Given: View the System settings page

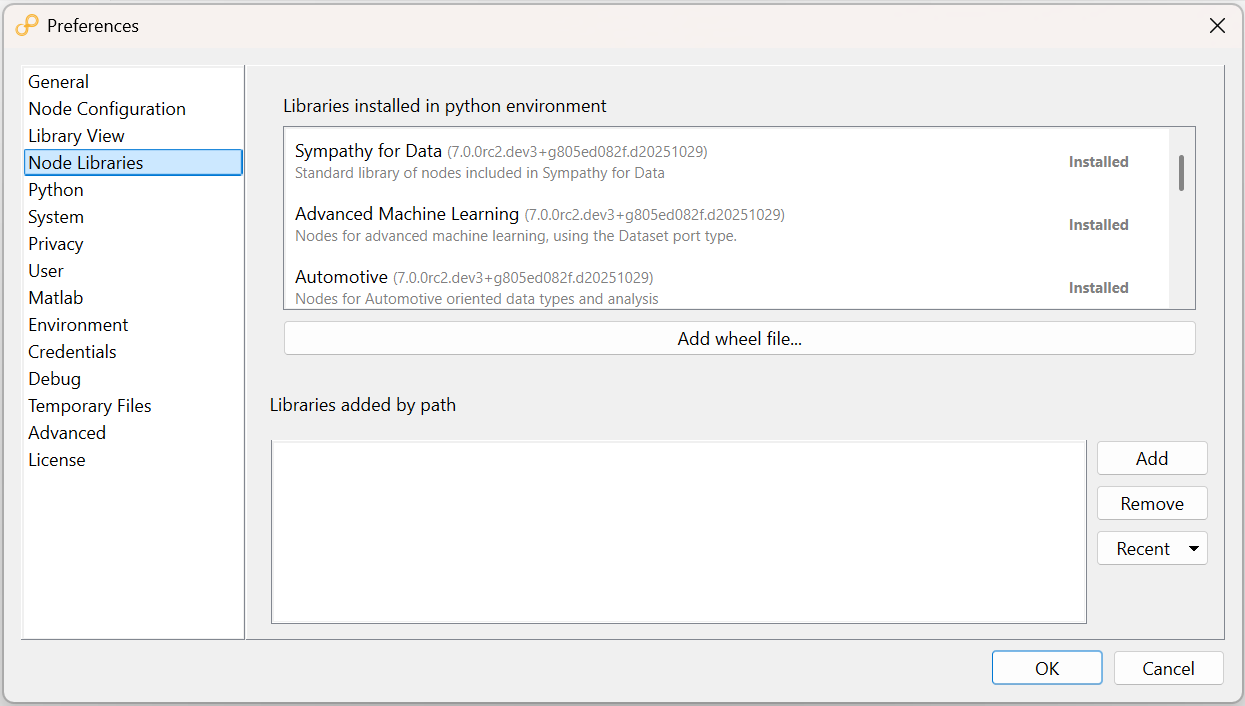Looking at the screenshot, I should tap(55, 216).
